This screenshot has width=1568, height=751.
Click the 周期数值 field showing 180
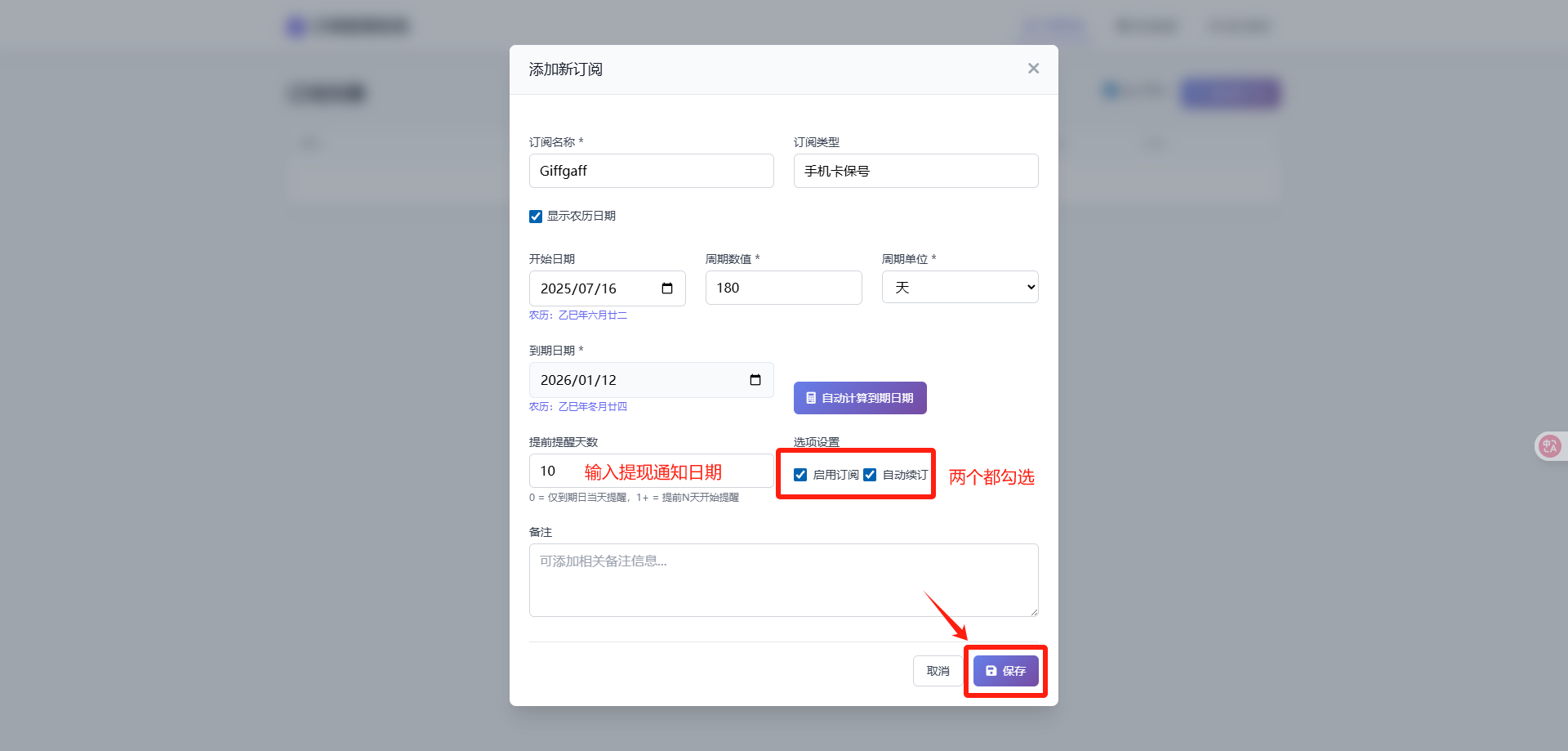click(783, 288)
